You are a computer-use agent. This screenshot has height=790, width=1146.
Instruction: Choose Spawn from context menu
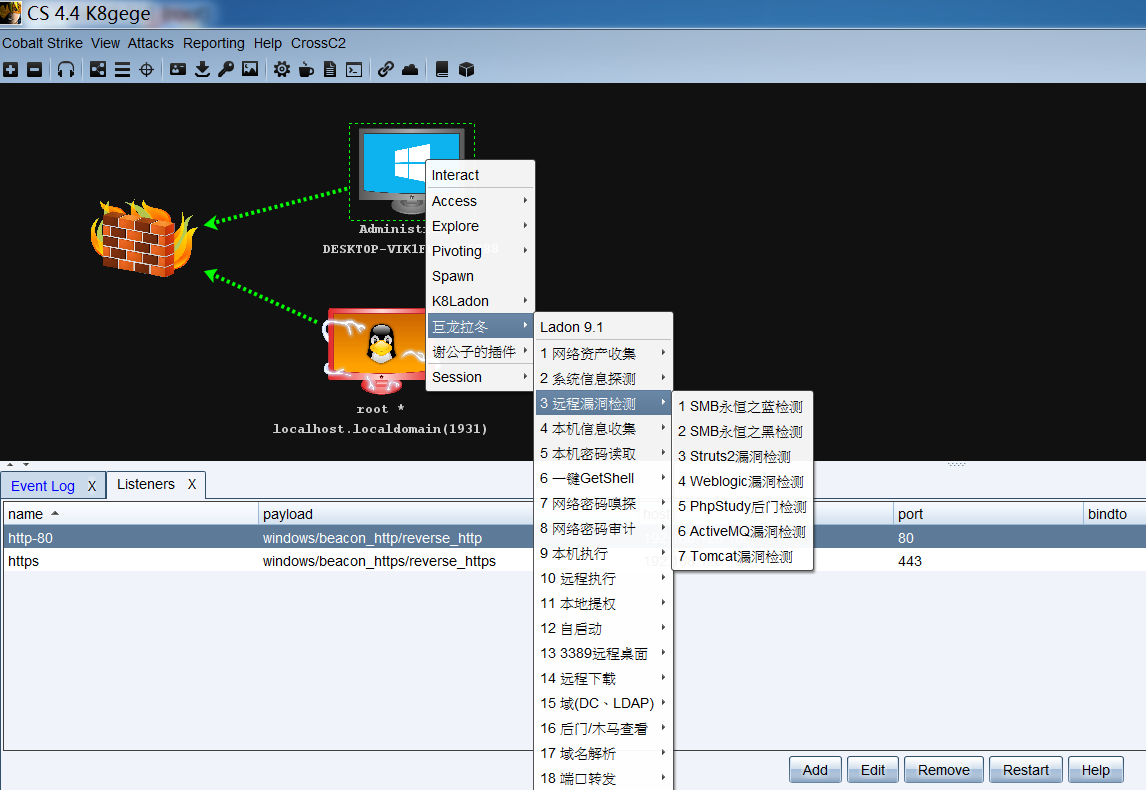pos(480,276)
